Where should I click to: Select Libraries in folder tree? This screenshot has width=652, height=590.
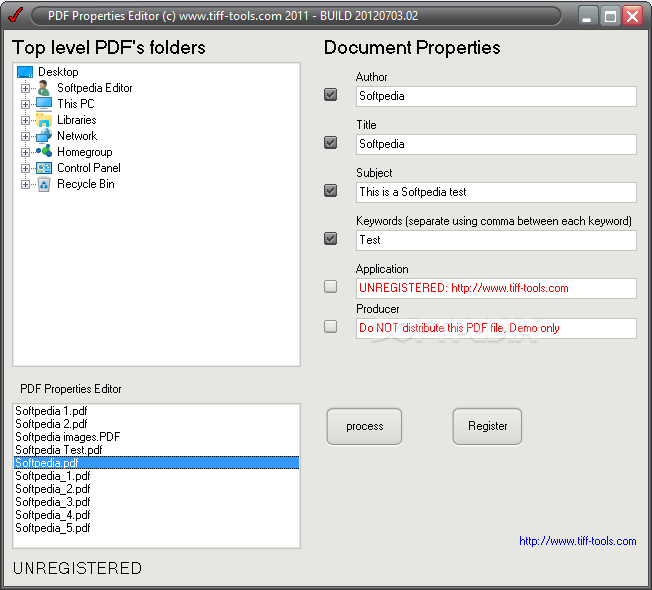click(x=77, y=120)
